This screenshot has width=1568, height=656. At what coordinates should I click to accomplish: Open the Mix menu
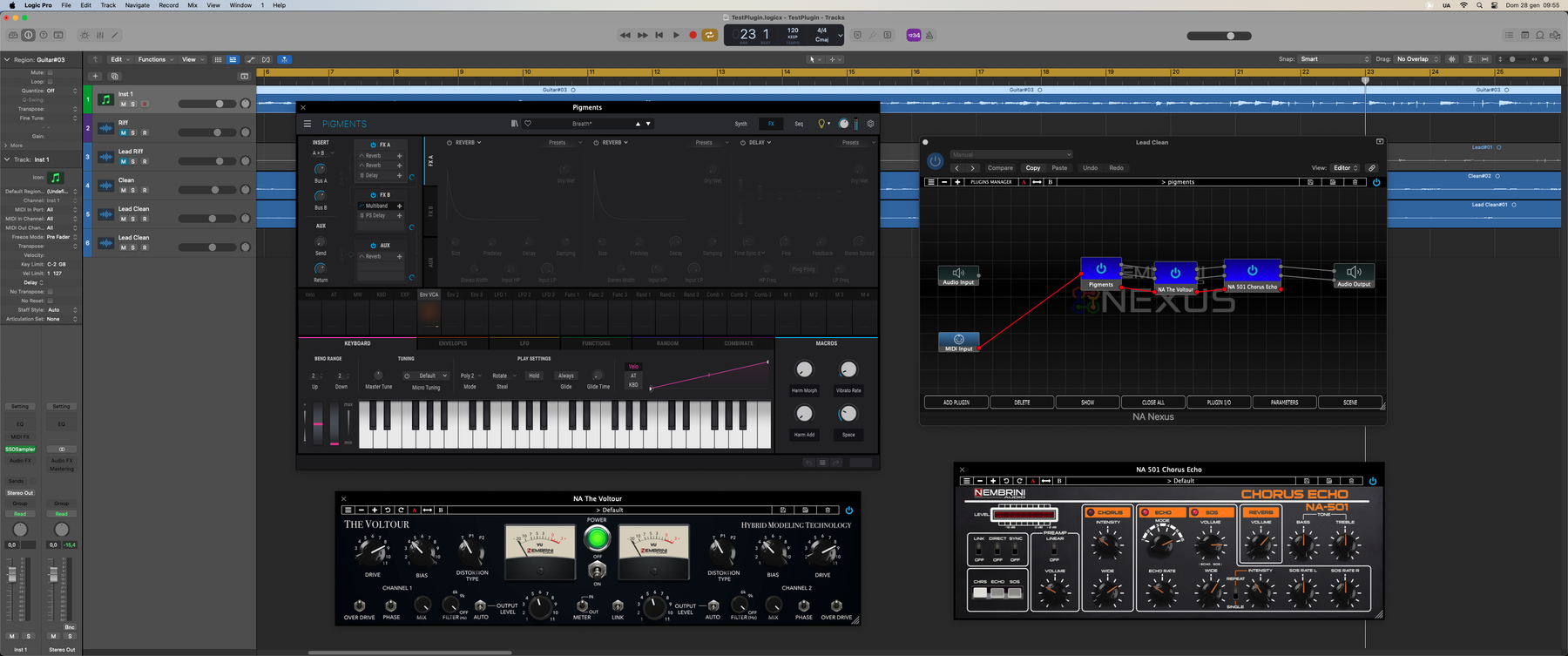(x=193, y=5)
